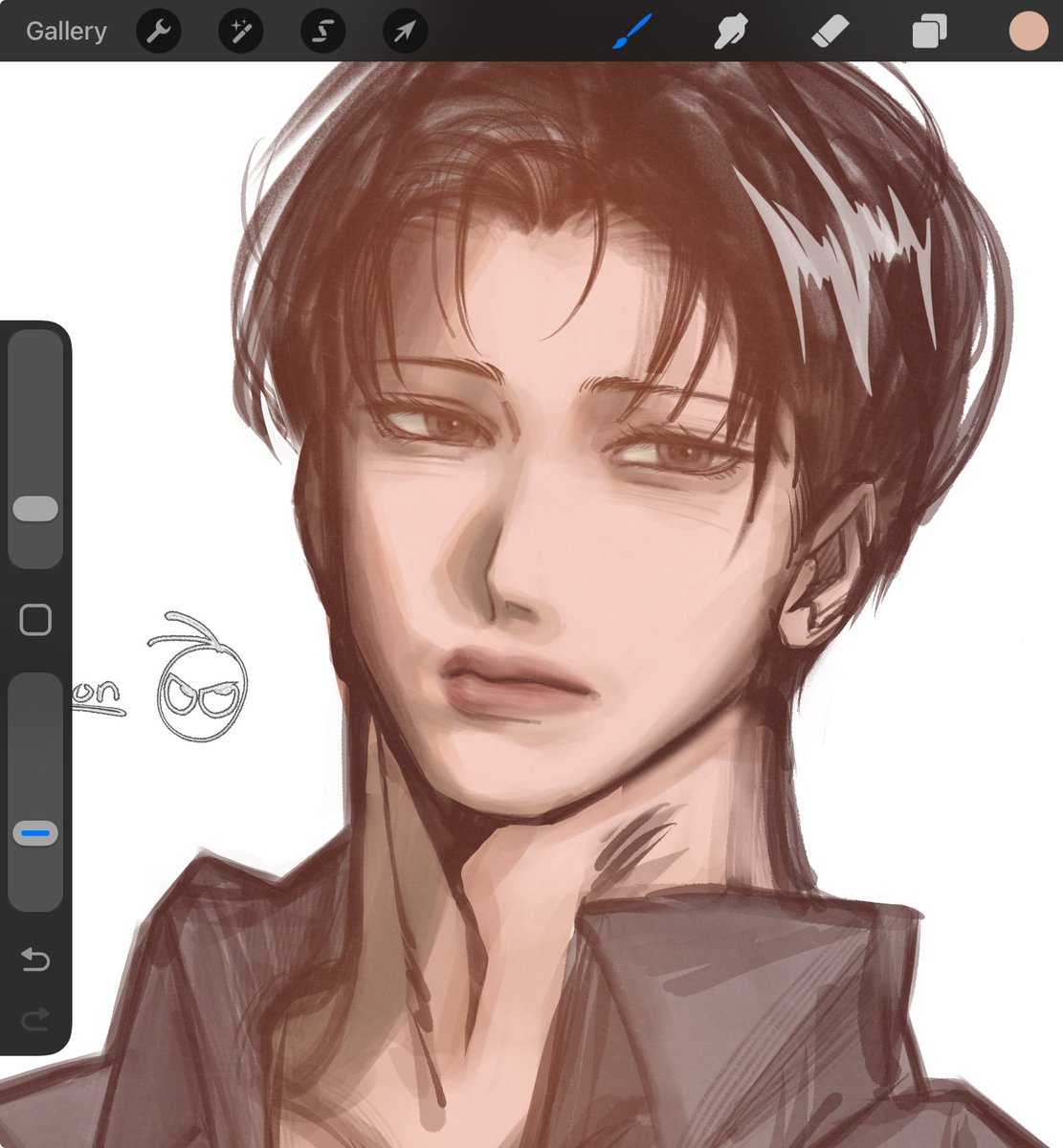Screen dimensions: 1063x1148
Task: Click the brush size slider handle
Action: click(x=35, y=508)
